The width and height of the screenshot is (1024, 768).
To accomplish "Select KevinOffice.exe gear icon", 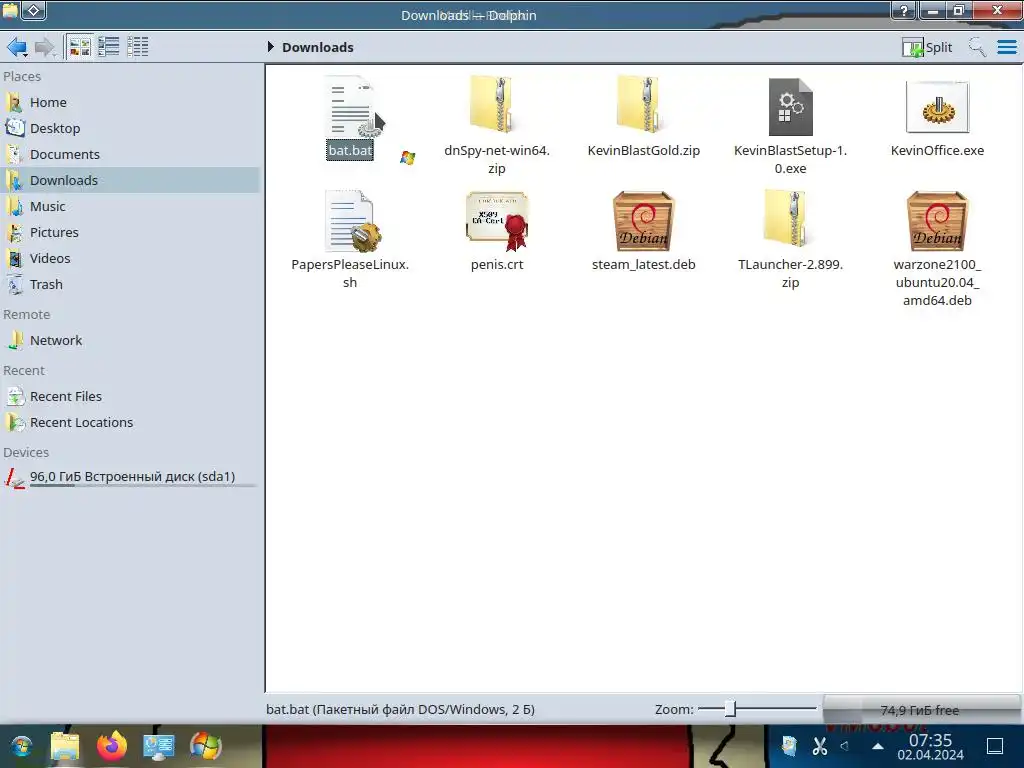I will pos(937,106).
